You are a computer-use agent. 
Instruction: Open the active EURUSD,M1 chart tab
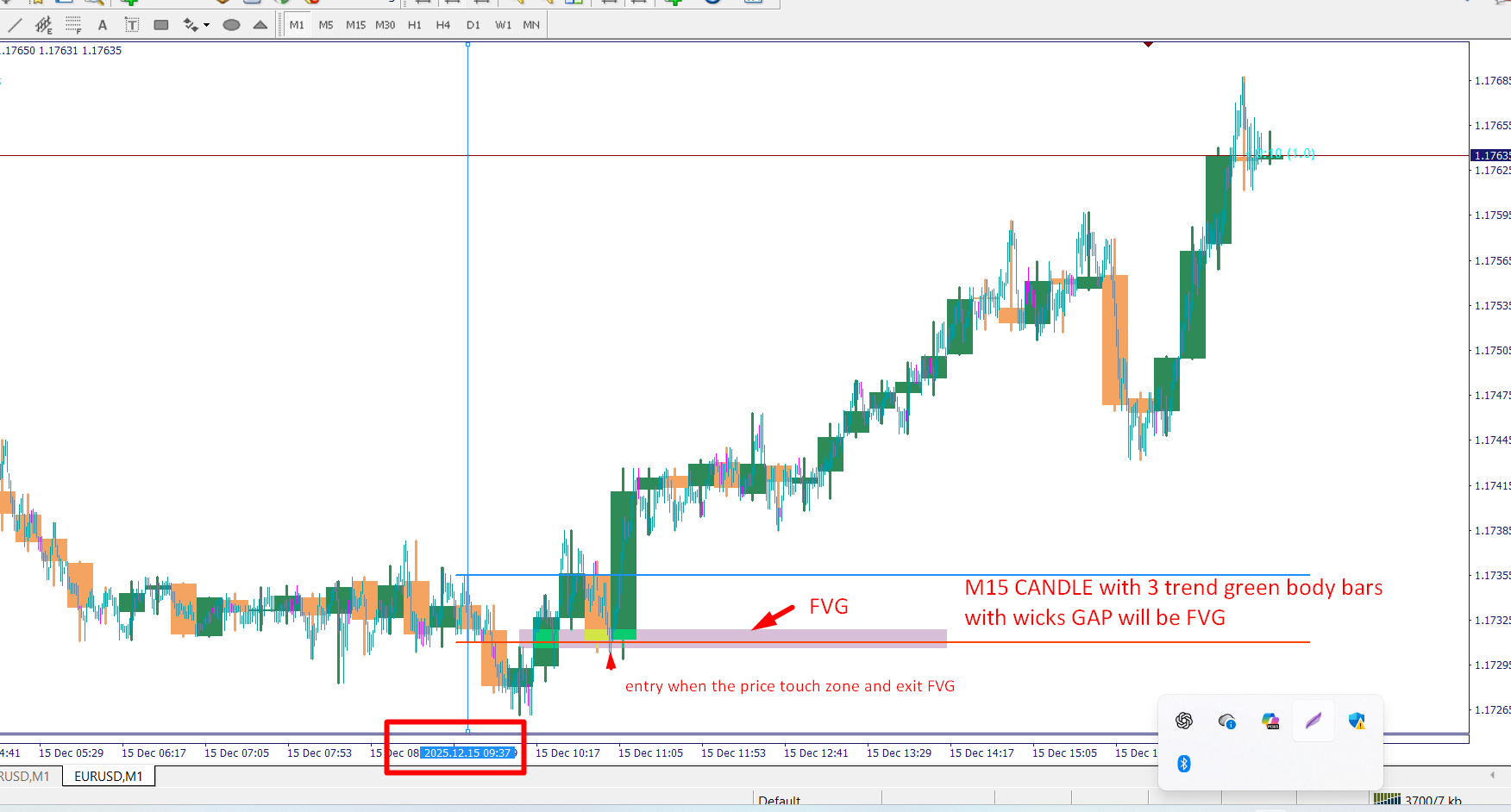(x=109, y=776)
